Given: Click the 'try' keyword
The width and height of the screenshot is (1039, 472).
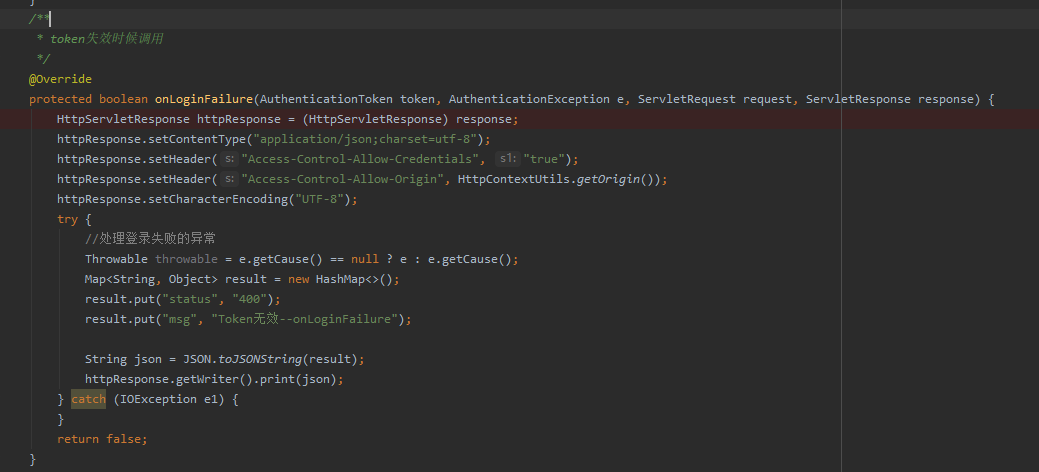Looking at the screenshot, I should click(68, 219).
